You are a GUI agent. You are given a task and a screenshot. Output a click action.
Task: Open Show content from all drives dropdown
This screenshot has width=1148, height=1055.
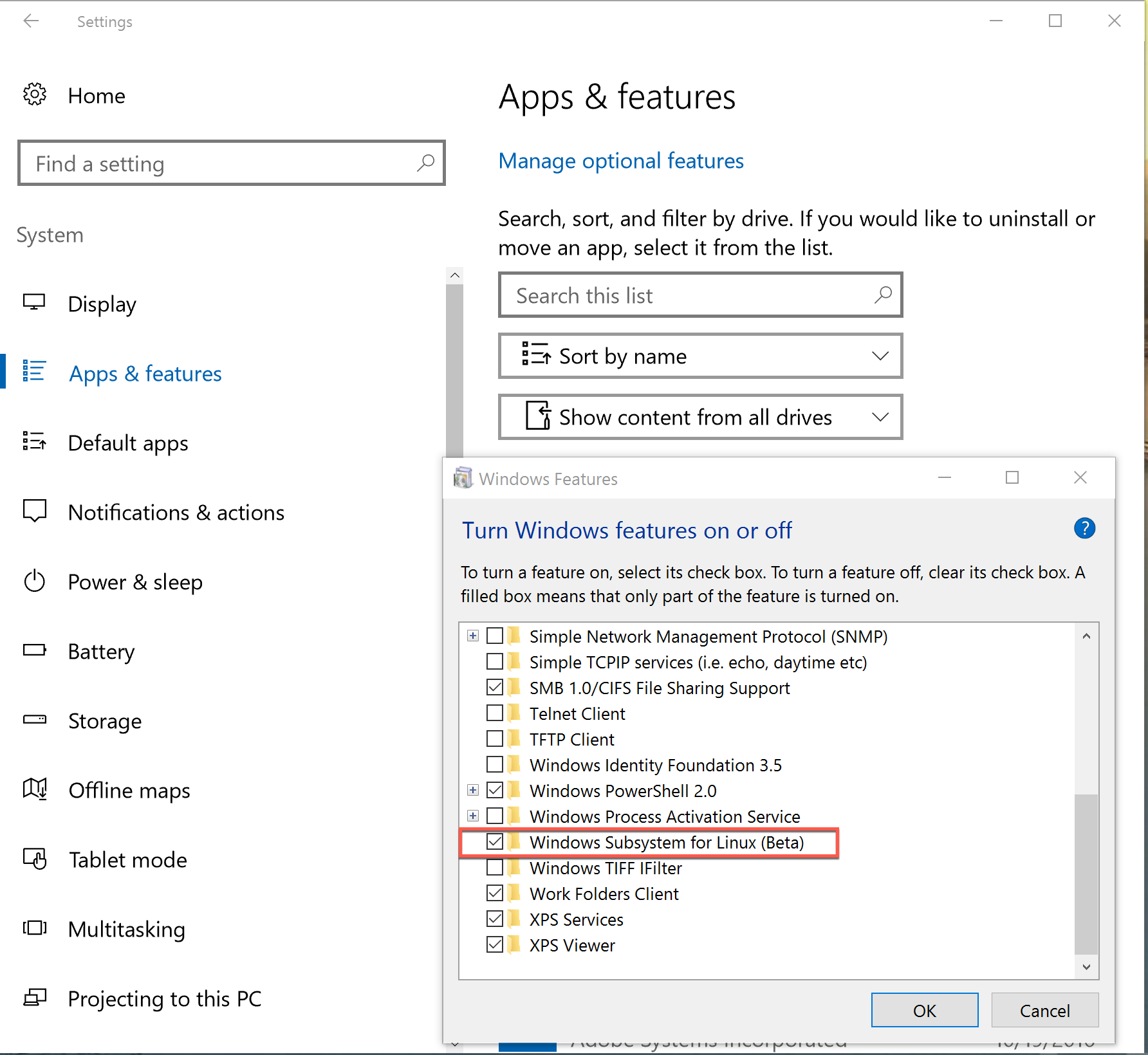(x=700, y=417)
